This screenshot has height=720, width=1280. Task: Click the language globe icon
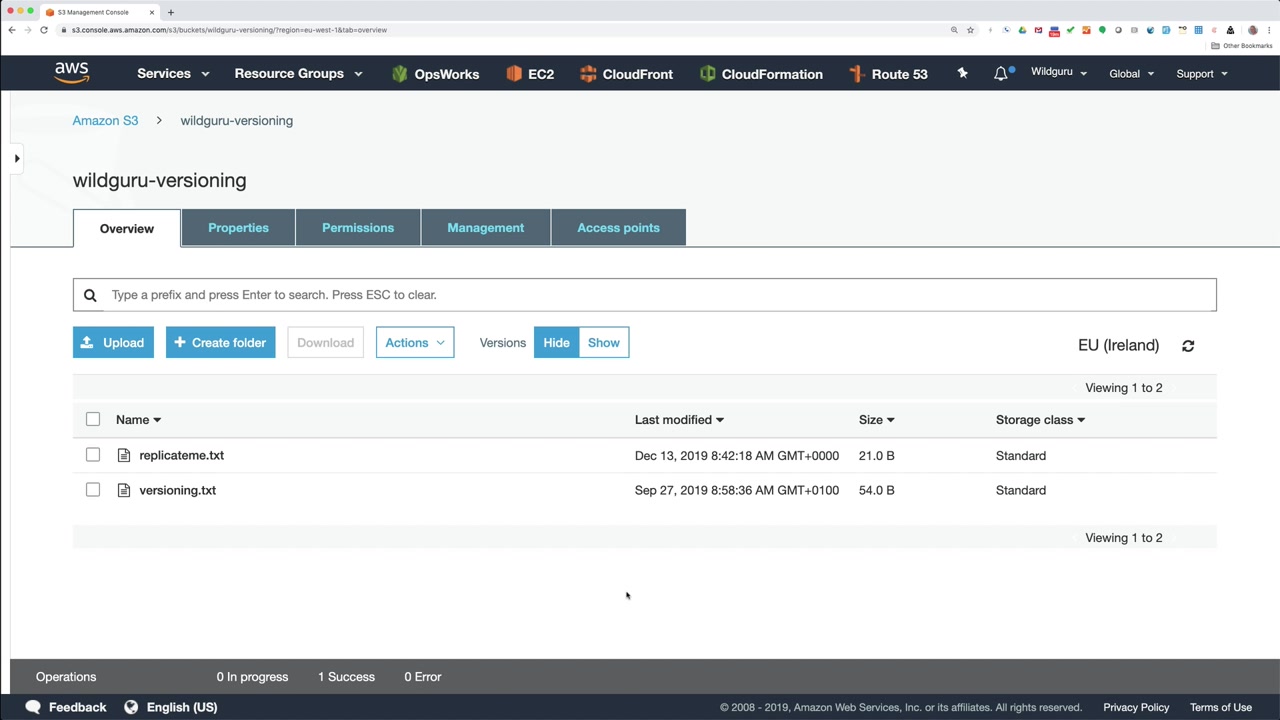coord(131,707)
